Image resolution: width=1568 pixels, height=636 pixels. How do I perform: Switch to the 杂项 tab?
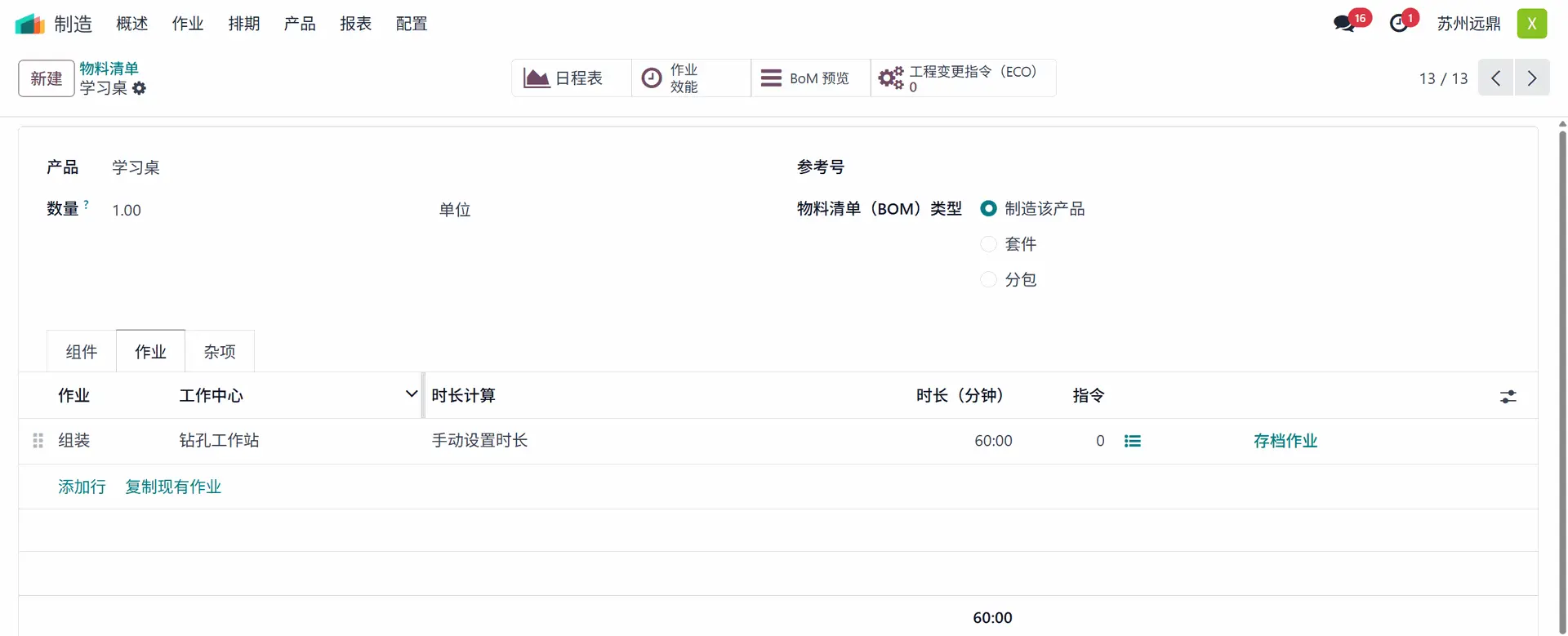pyautogui.click(x=220, y=352)
